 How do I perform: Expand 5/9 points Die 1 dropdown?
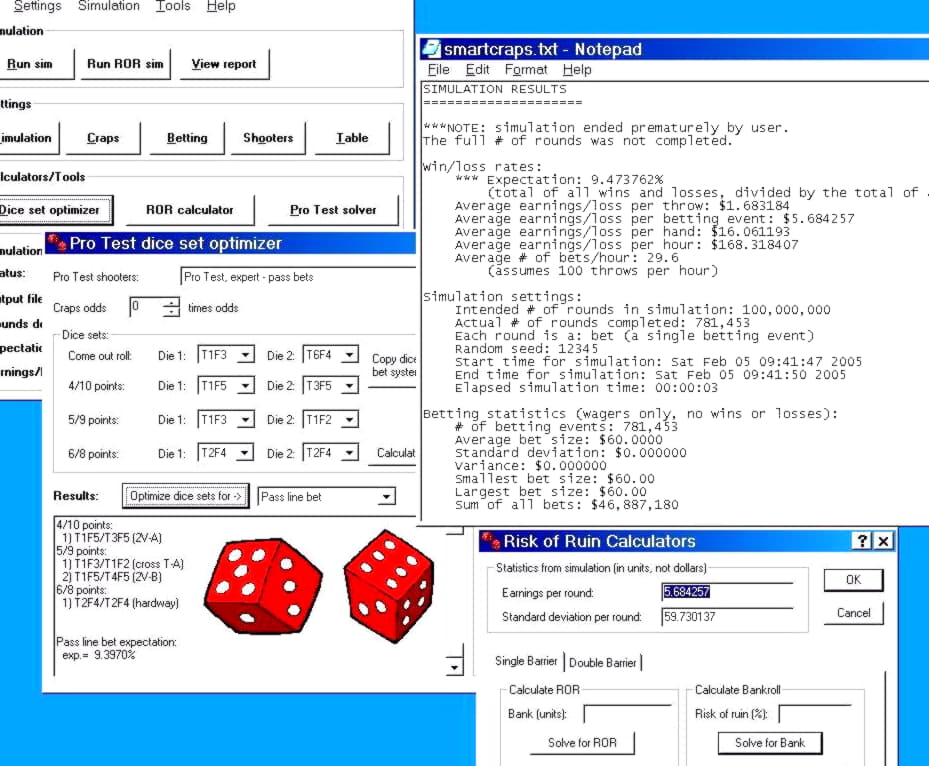point(245,420)
